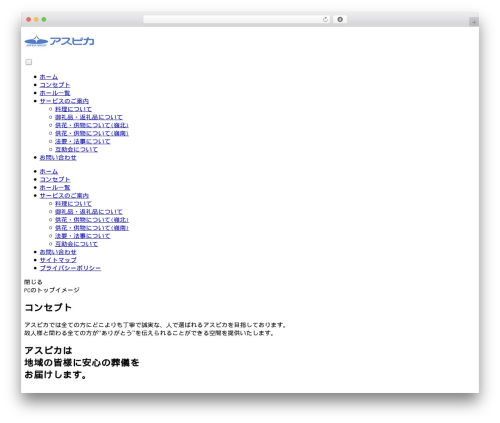
Task: Click the heading line お届けします。
Action: (55, 375)
